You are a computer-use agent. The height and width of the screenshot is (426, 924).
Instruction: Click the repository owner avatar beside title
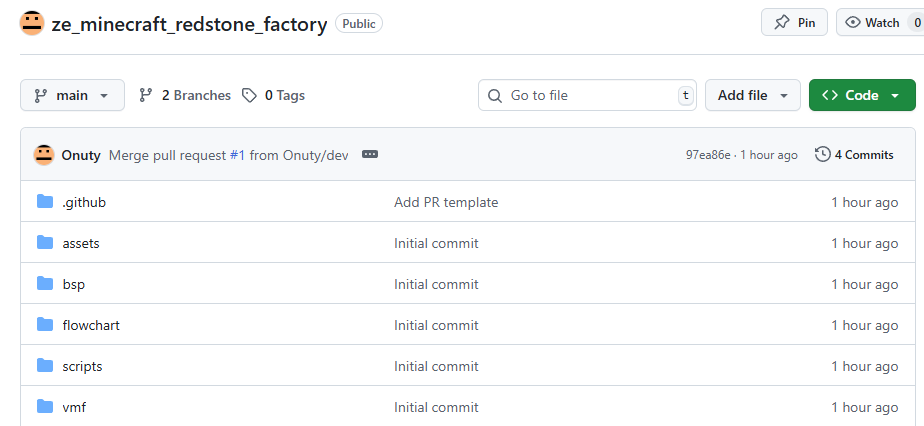coord(32,23)
